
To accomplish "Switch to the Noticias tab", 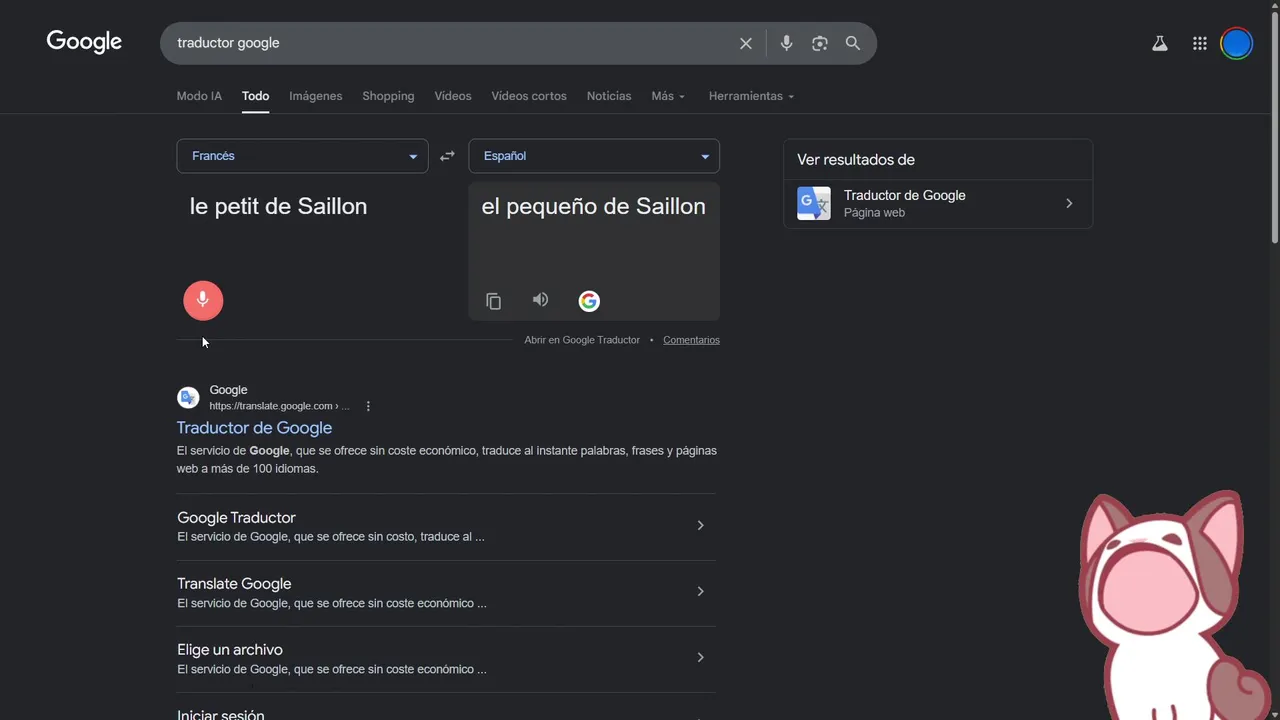I will pos(609,96).
